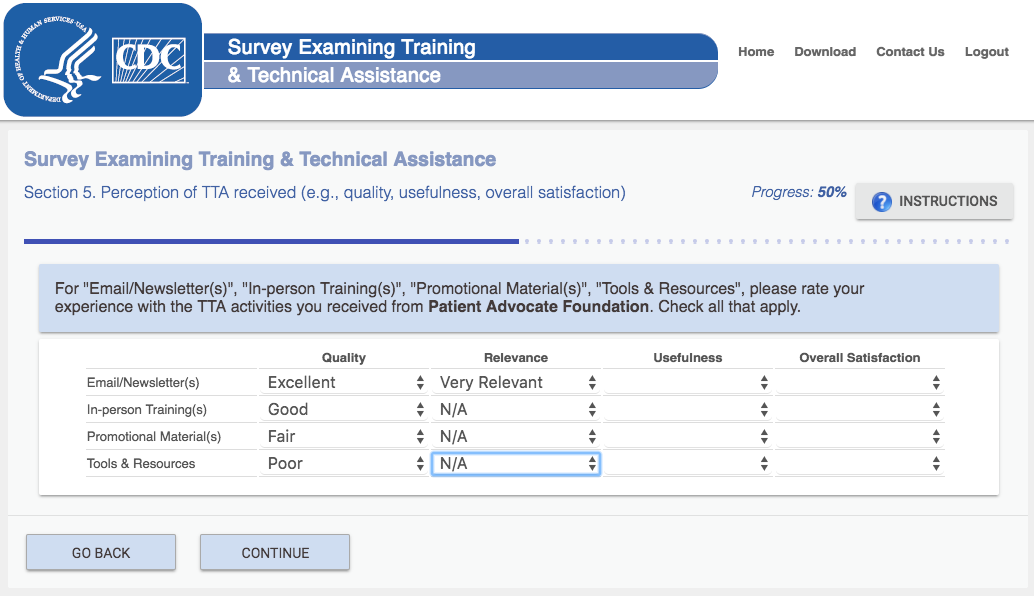This screenshot has width=1034, height=596.
Task: Open In-person Training(s) Overall Satisfaction dropdown
Action: [860, 409]
